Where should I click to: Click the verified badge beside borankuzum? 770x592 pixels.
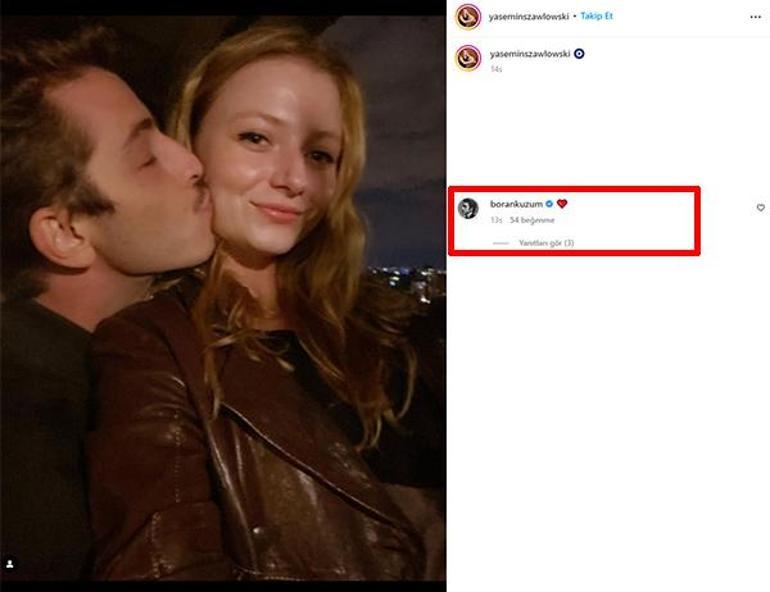pyautogui.click(x=549, y=204)
